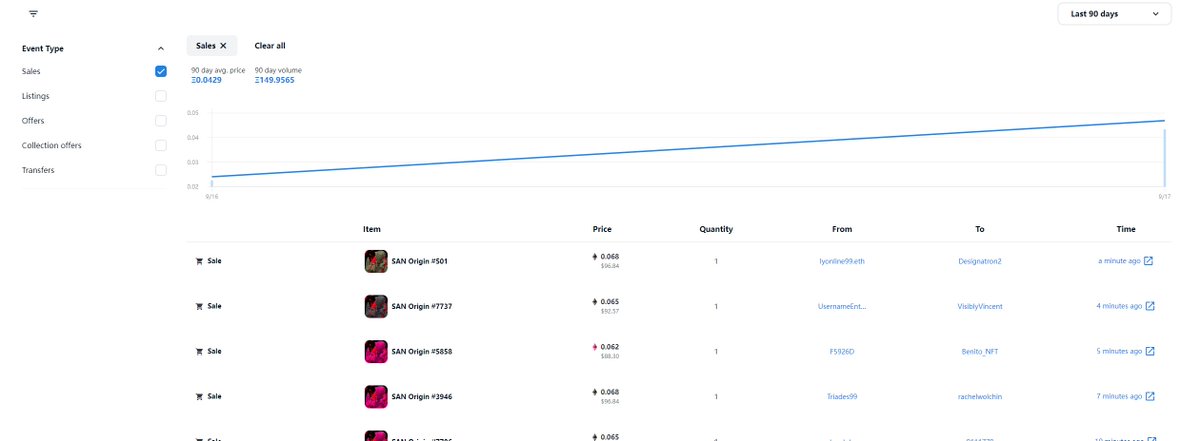This screenshot has height=441, width=1200.
Task: Click '4 minutes ago' time link
Action: tap(1119, 306)
